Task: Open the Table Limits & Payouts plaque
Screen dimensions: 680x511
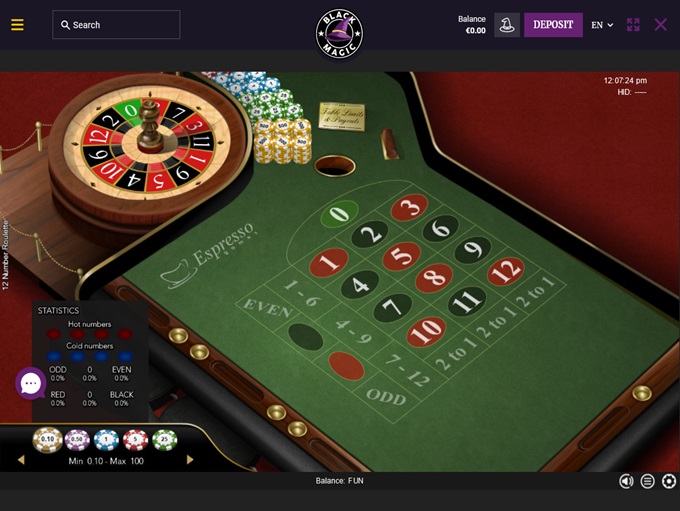Action: (342, 116)
